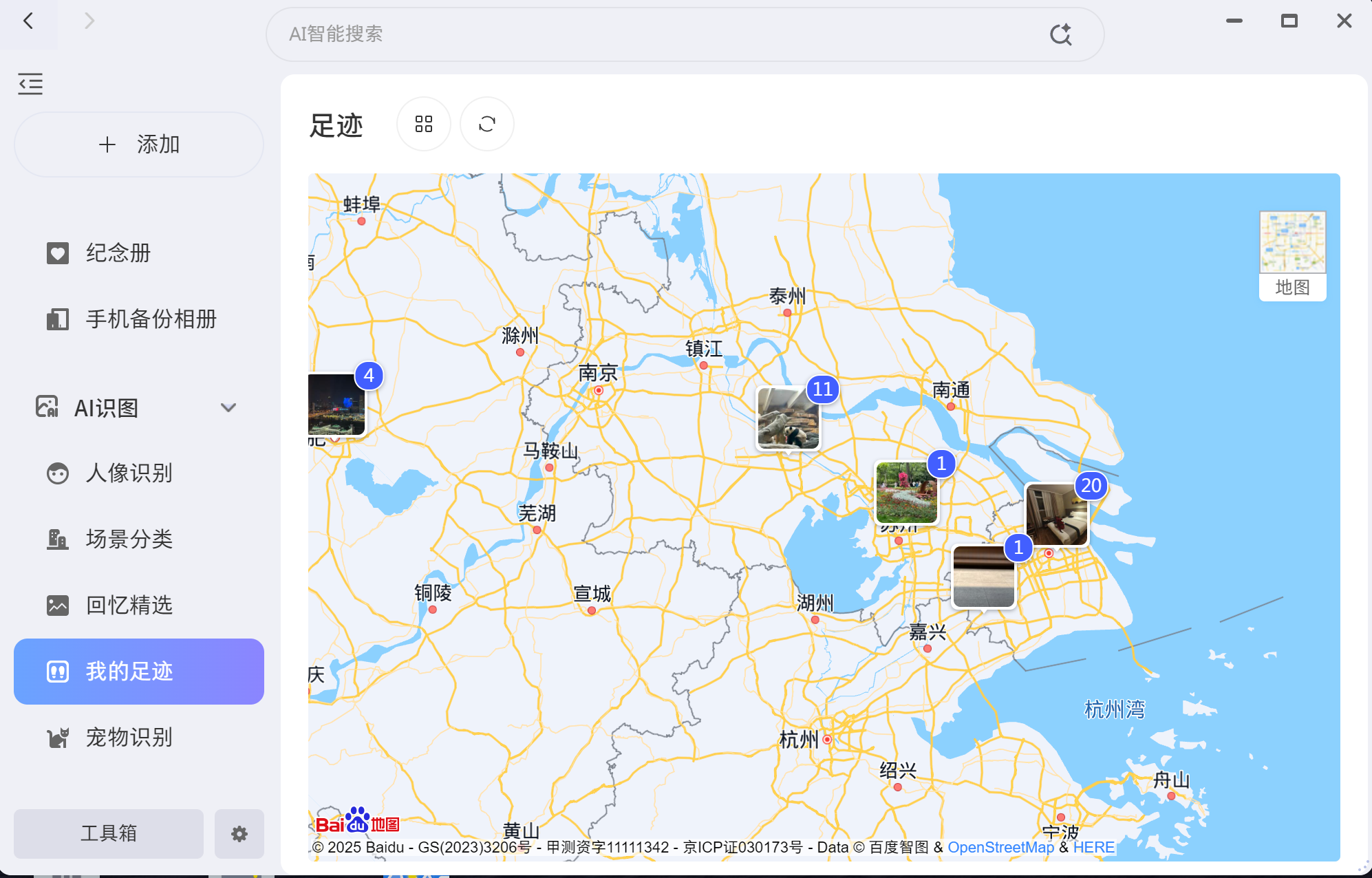Collapse the sidebar with the menu-fold icon
Screen dimensions: 1372x878
(30, 84)
